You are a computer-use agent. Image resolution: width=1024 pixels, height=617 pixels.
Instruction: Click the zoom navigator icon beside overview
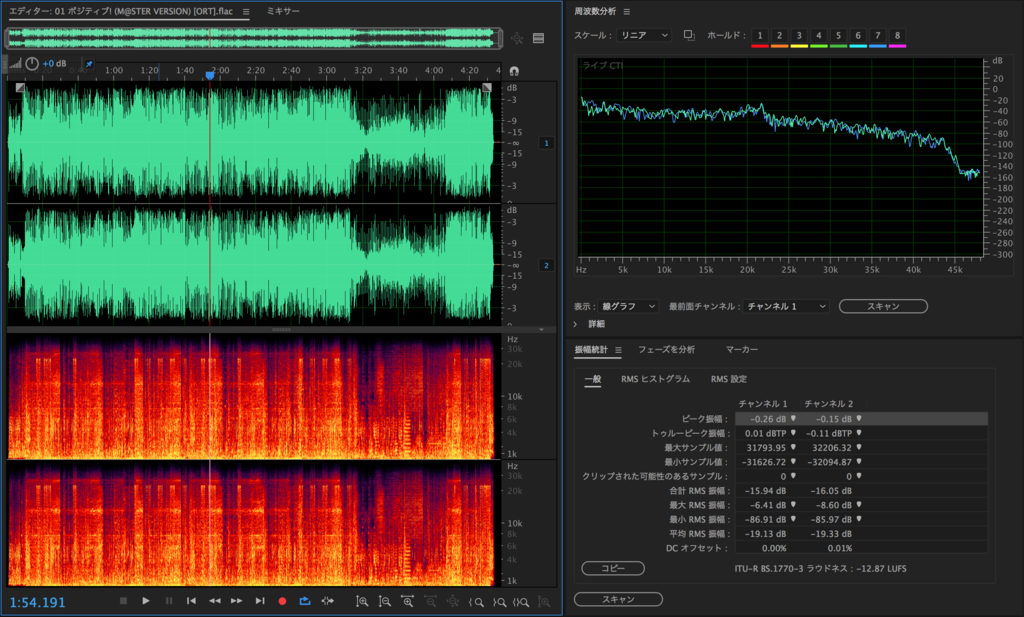517,39
